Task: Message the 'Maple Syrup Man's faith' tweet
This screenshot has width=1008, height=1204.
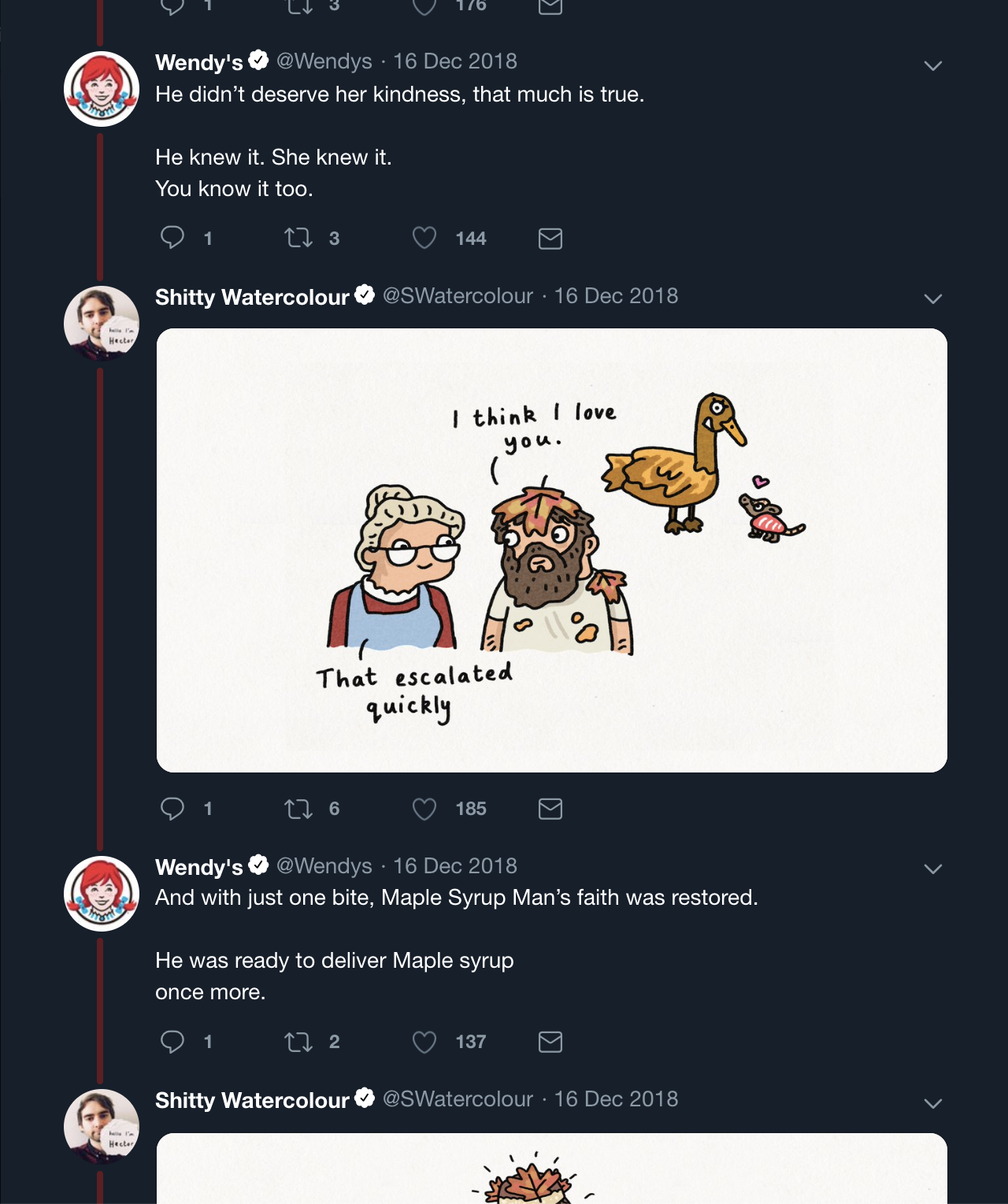Action: coord(550,1042)
